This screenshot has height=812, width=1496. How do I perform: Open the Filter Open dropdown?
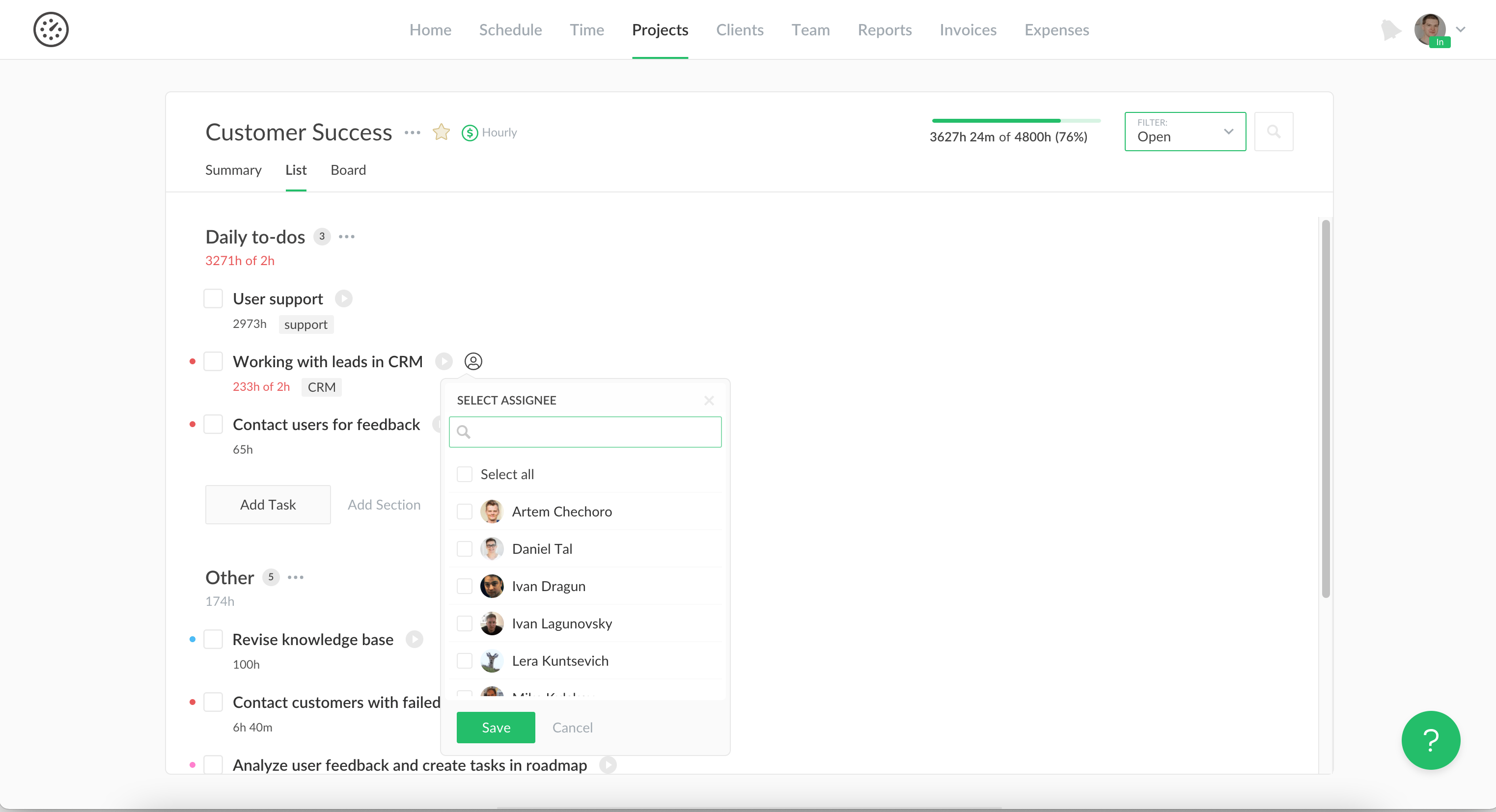tap(1185, 132)
